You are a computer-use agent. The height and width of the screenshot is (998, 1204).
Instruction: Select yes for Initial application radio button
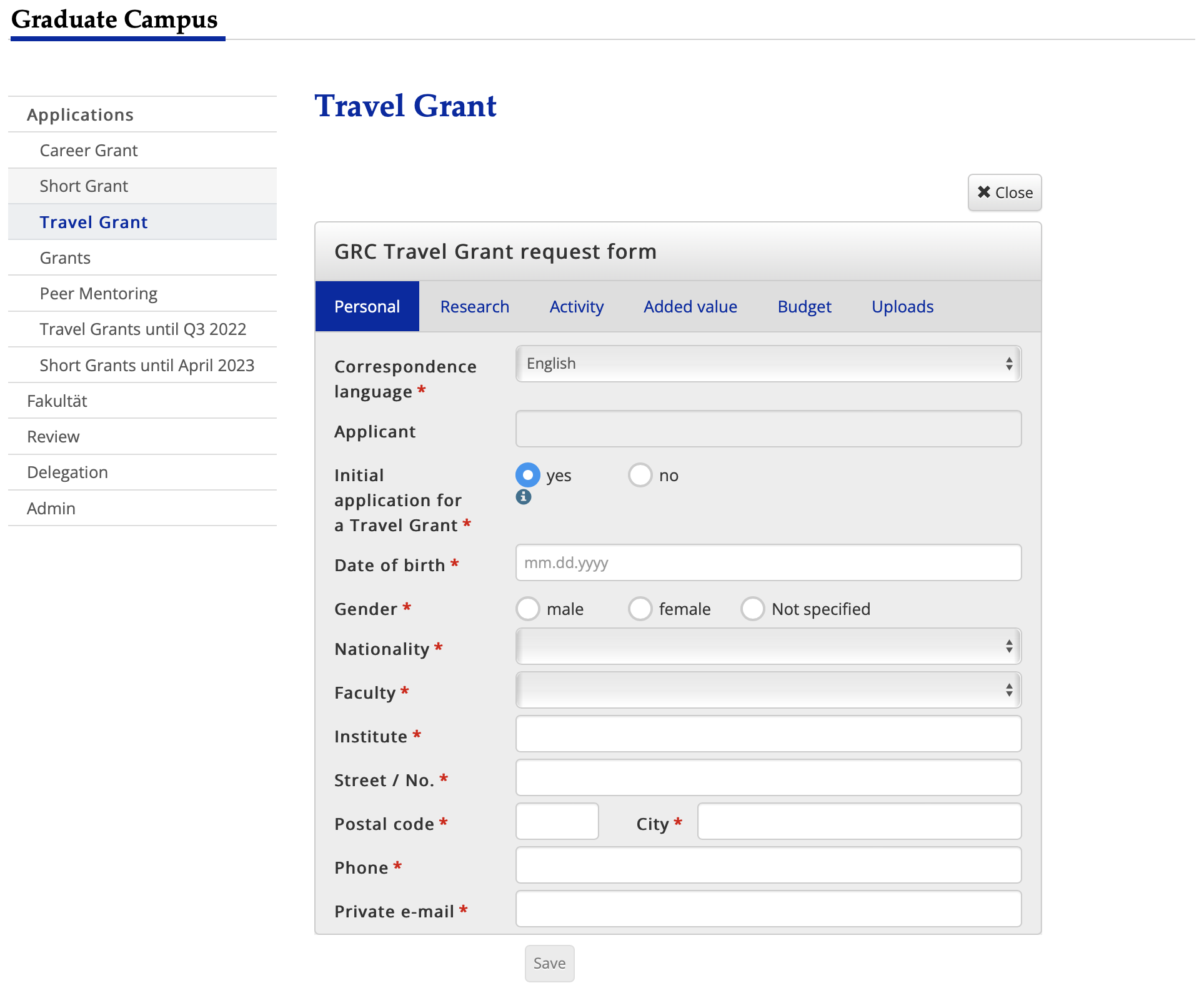coord(527,475)
